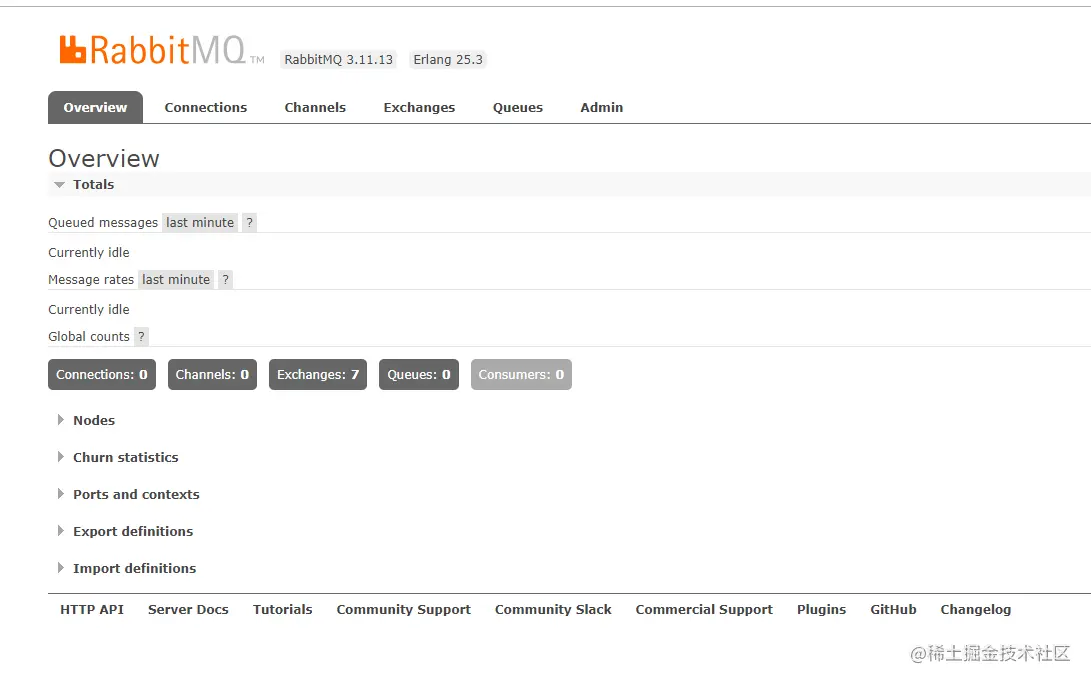The height and width of the screenshot is (684, 1091).
Task: Click the Exchanges: 7 count button
Action: tap(318, 374)
